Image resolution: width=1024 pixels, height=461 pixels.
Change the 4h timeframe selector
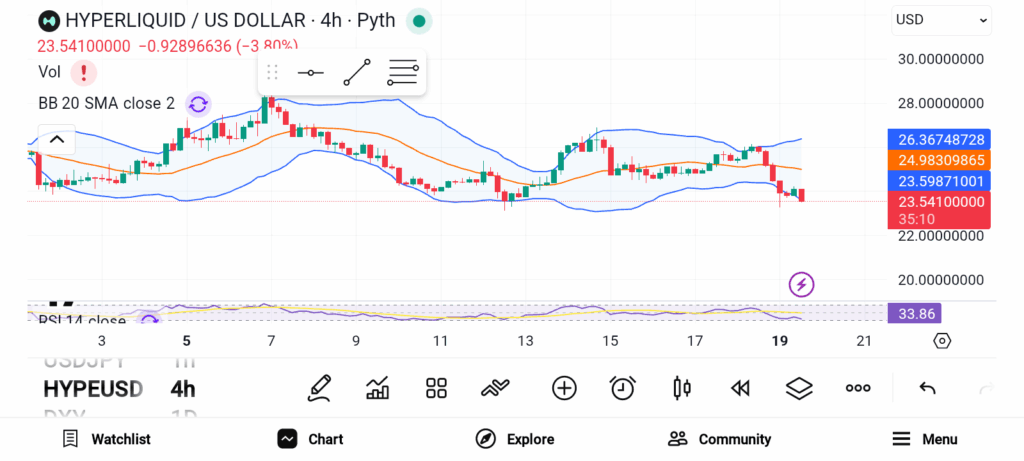tap(183, 389)
